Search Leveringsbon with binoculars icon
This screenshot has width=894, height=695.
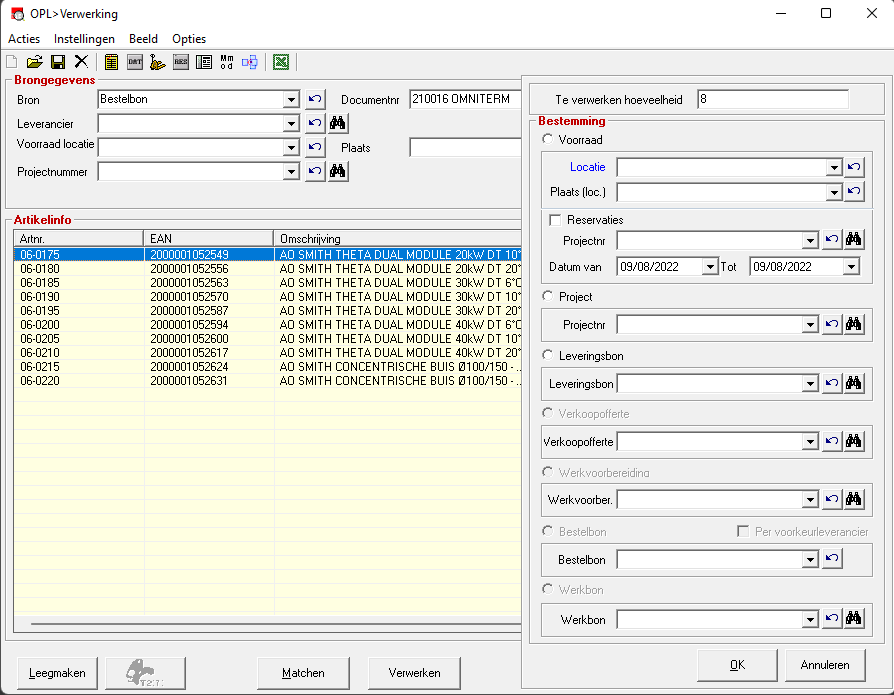pos(854,383)
